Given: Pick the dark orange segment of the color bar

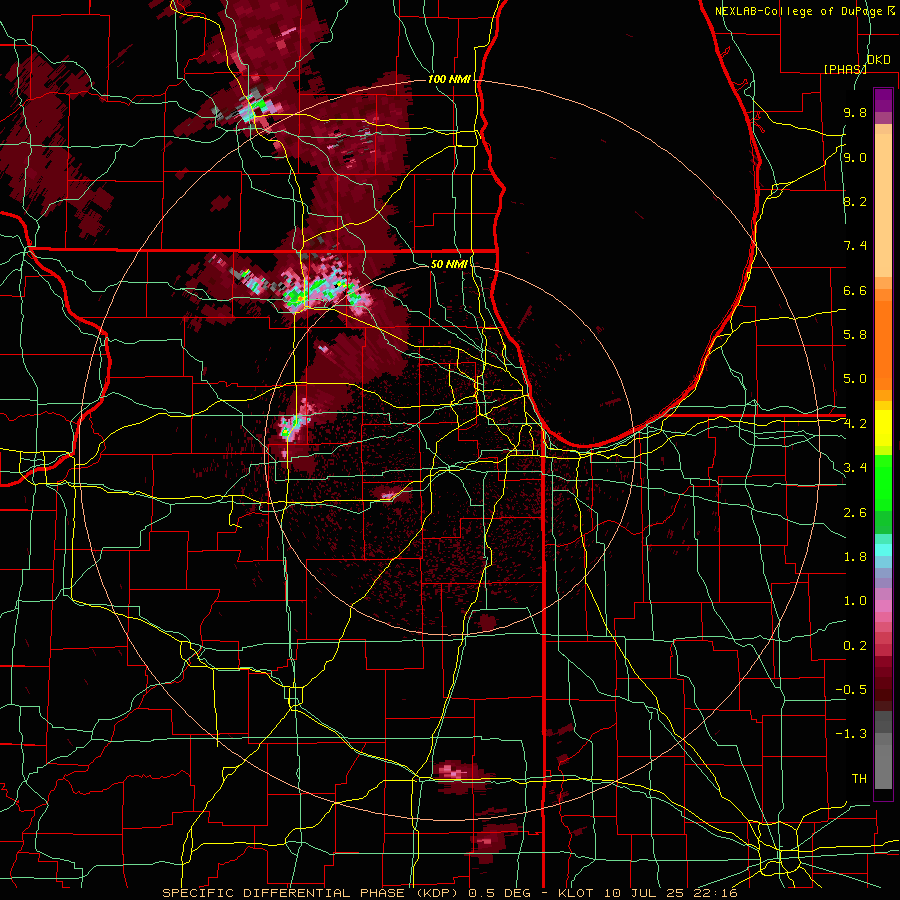Looking at the screenshot, I should (x=883, y=344).
